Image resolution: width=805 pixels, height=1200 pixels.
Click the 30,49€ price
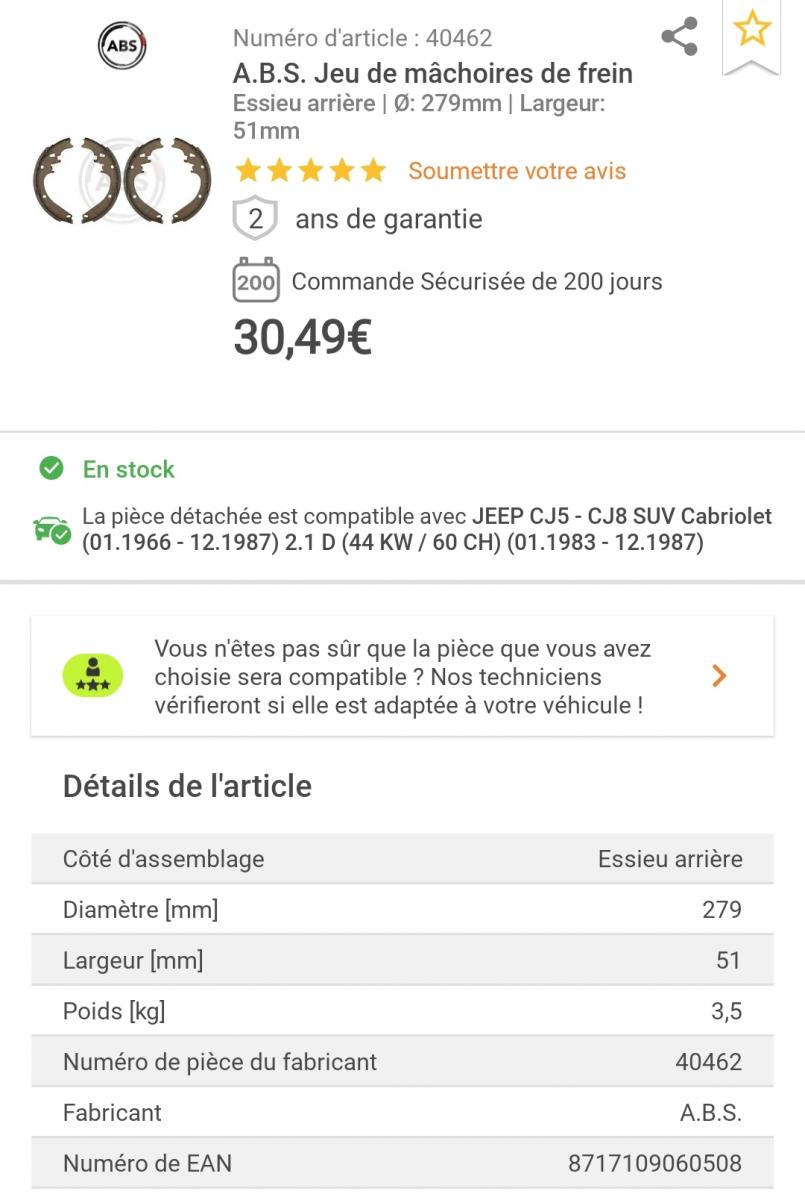tap(303, 338)
